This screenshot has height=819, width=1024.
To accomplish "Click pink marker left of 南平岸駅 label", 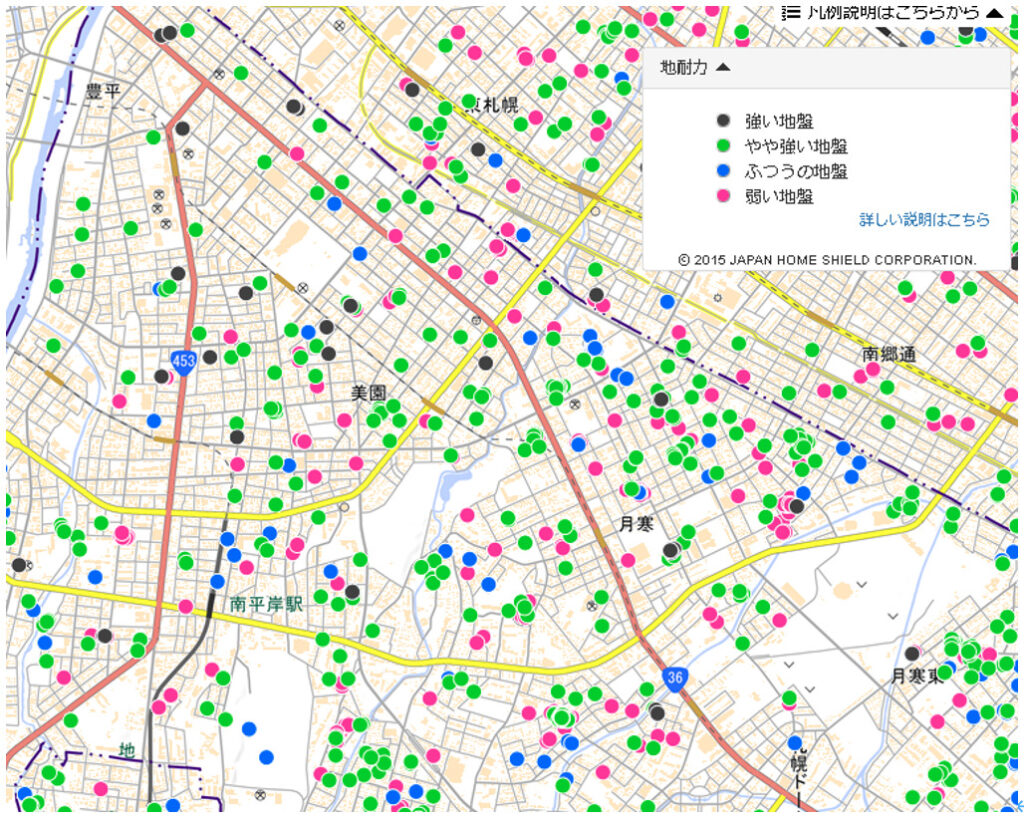I will click(x=185, y=606).
